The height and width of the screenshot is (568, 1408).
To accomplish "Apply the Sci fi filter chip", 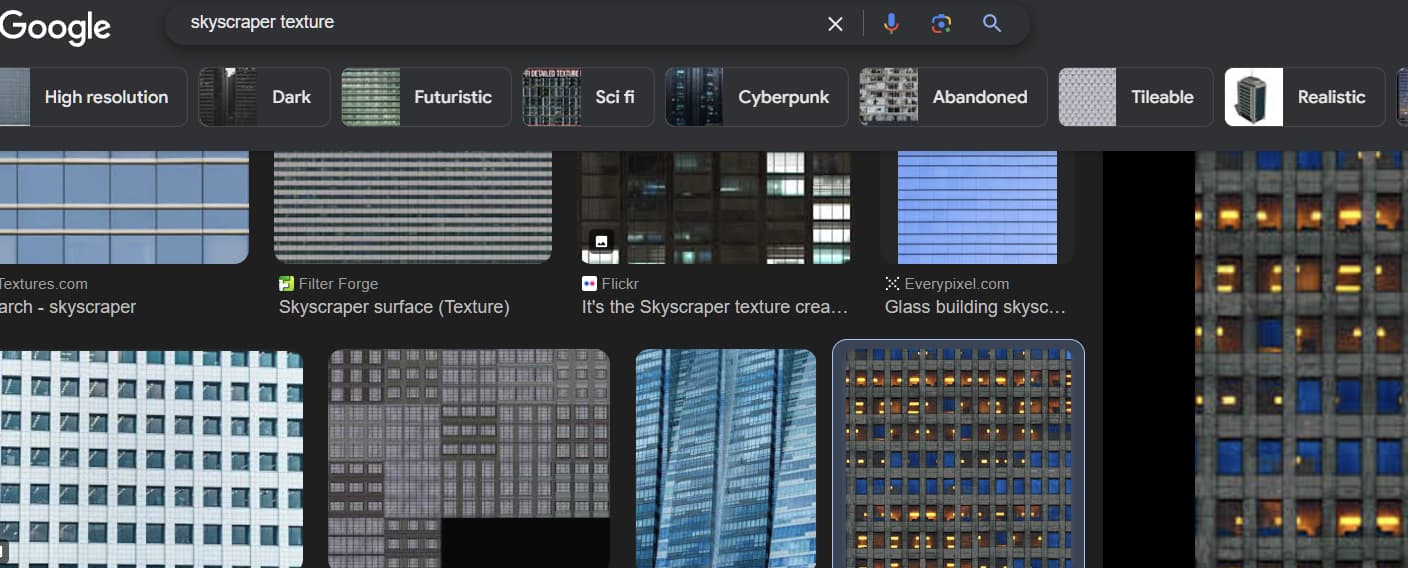I will (588, 97).
